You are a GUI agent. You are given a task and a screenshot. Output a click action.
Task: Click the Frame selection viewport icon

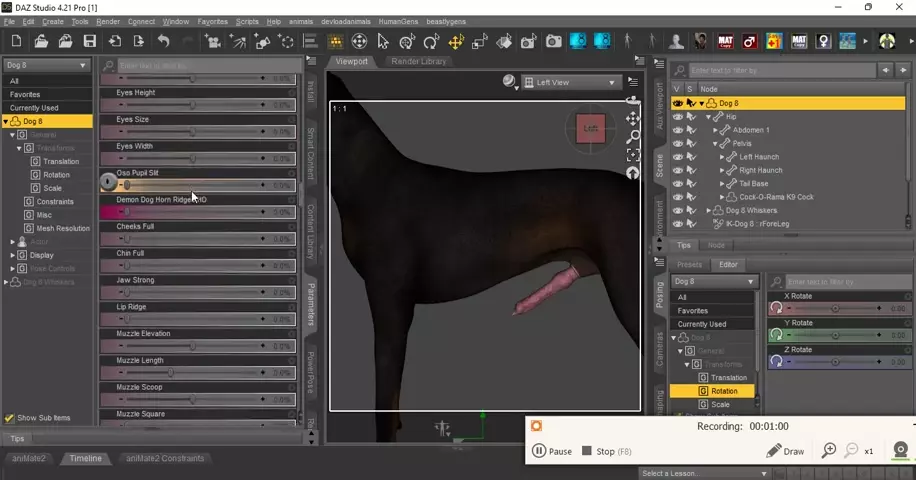(633, 155)
